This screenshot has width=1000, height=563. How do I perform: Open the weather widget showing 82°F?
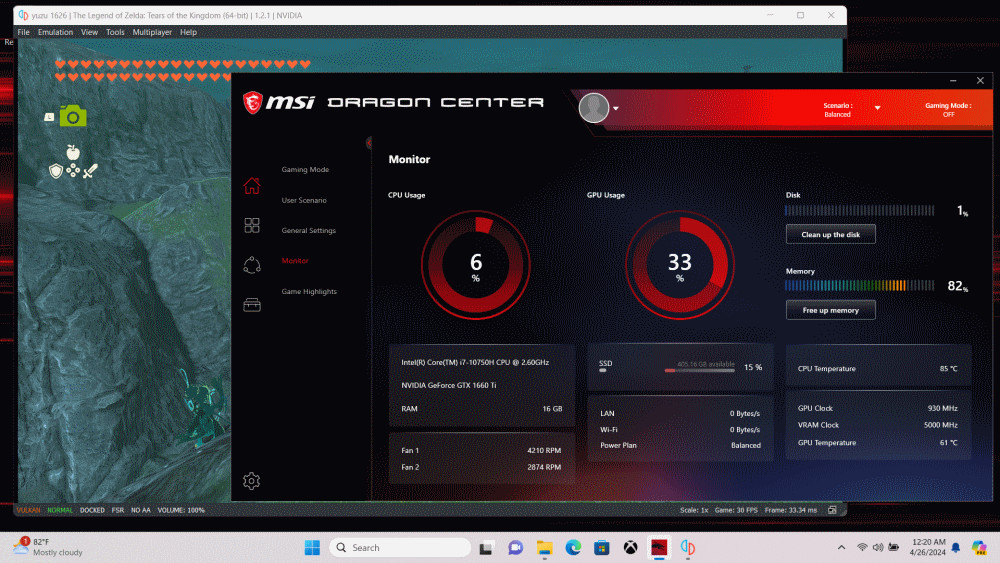48,547
